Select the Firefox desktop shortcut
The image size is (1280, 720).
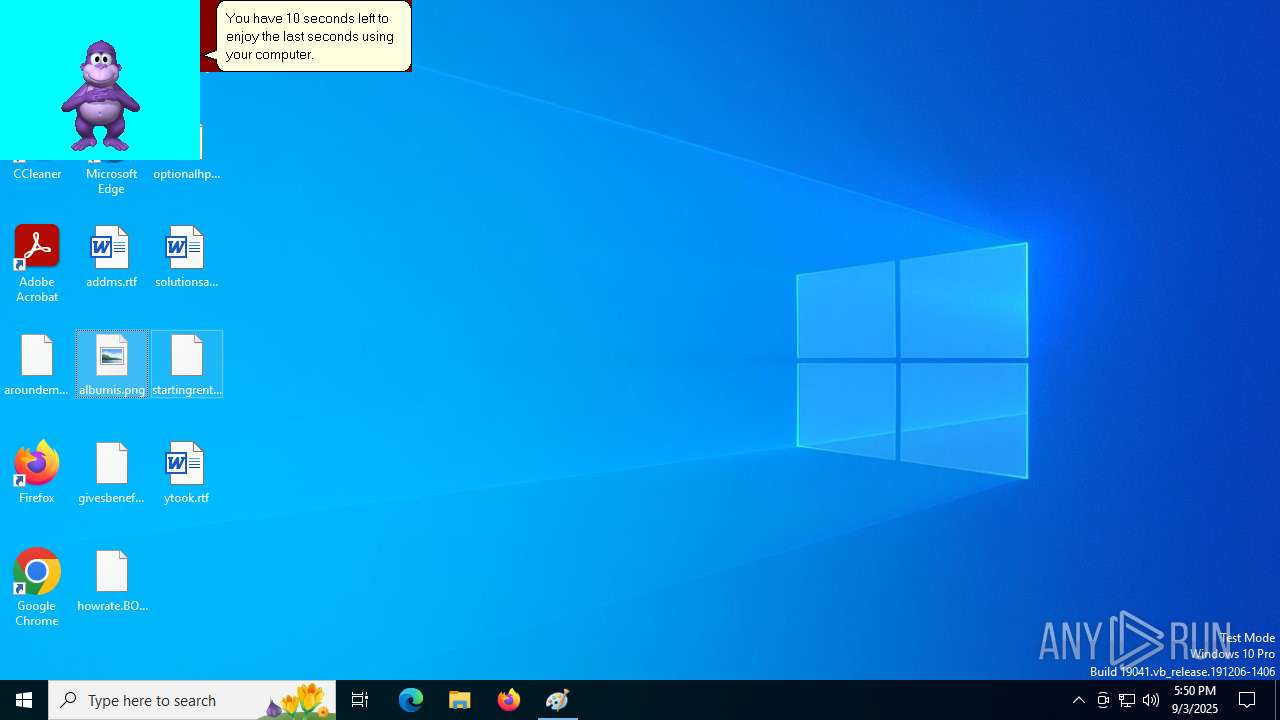[x=37, y=472]
